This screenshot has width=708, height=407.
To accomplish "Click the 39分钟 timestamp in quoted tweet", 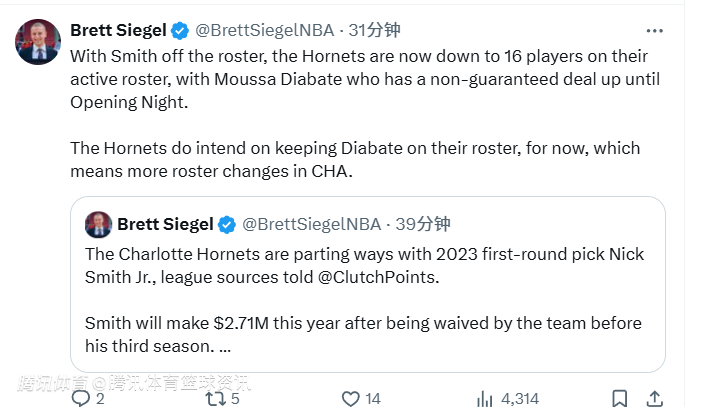I will point(423,224).
